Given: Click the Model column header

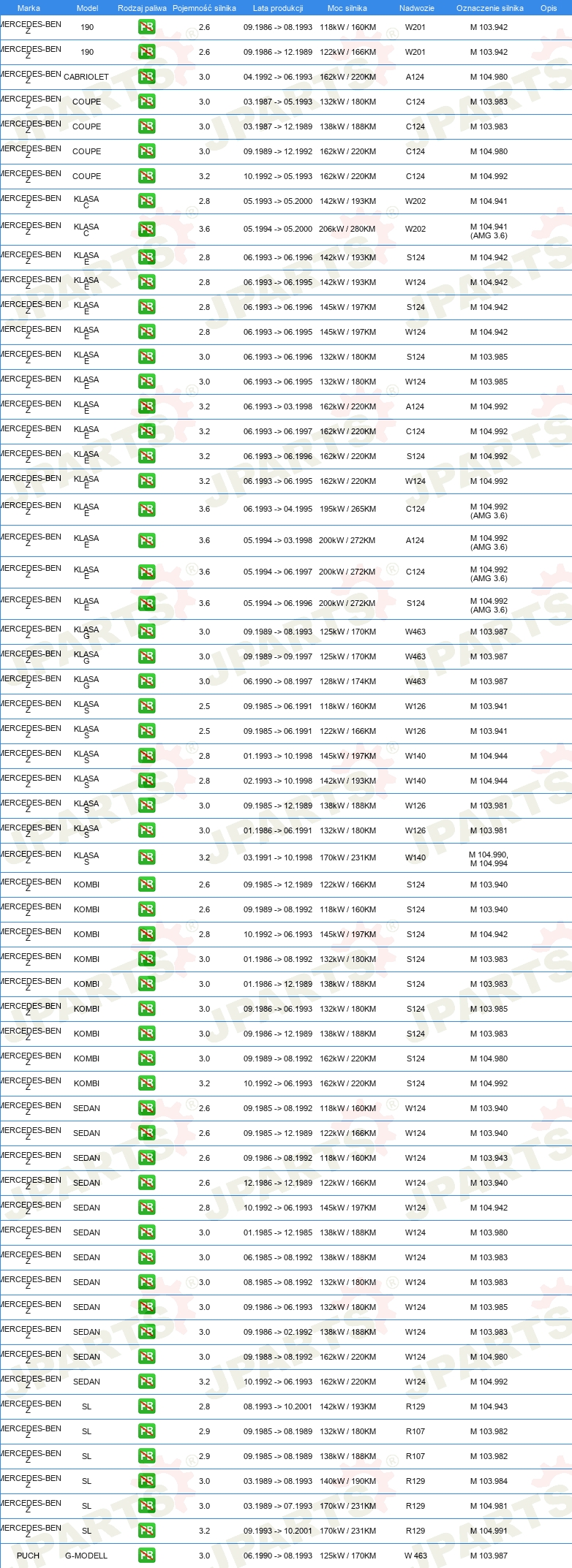Looking at the screenshot, I should coord(87,8).
